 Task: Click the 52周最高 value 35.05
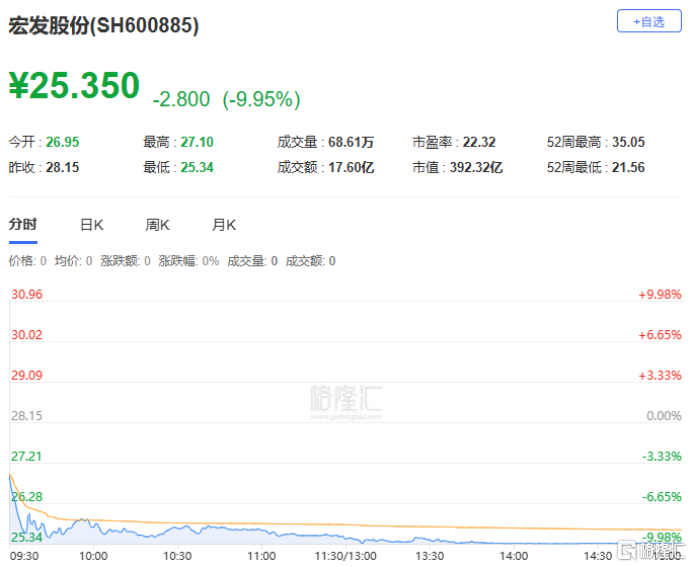pos(628,142)
